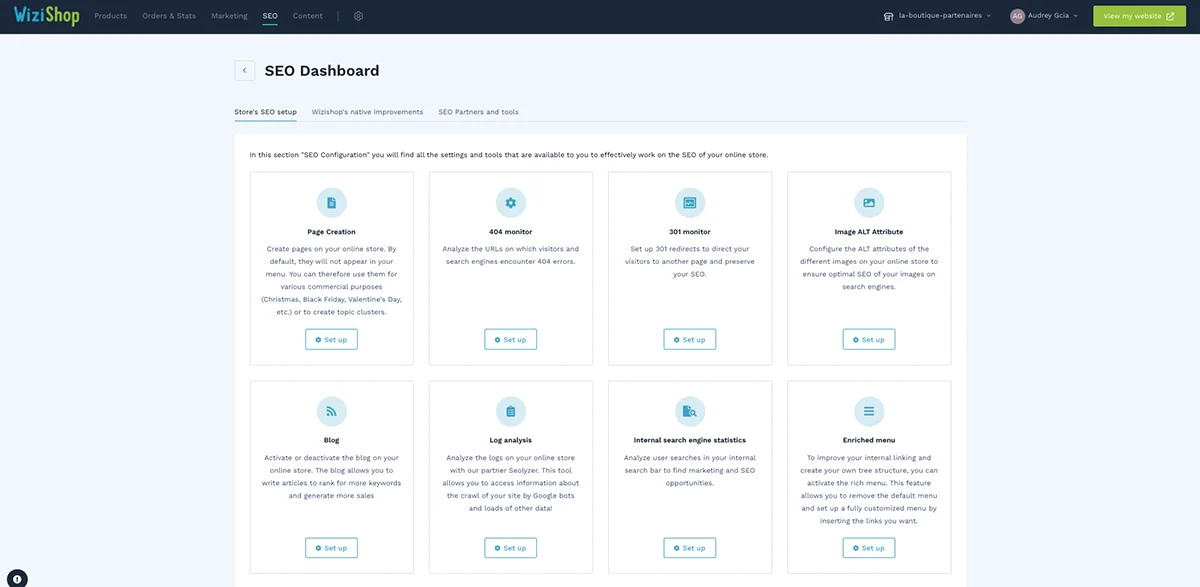Go back using the arrow beside SEO Dashboard
This screenshot has height=587, width=1200.
(244, 71)
